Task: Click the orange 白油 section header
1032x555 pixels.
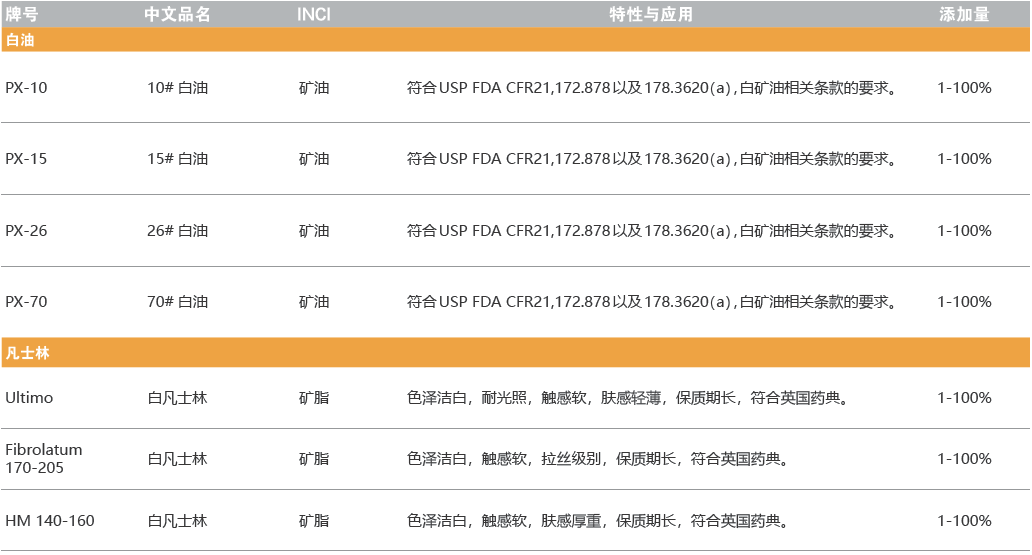Action: (x=20, y=40)
